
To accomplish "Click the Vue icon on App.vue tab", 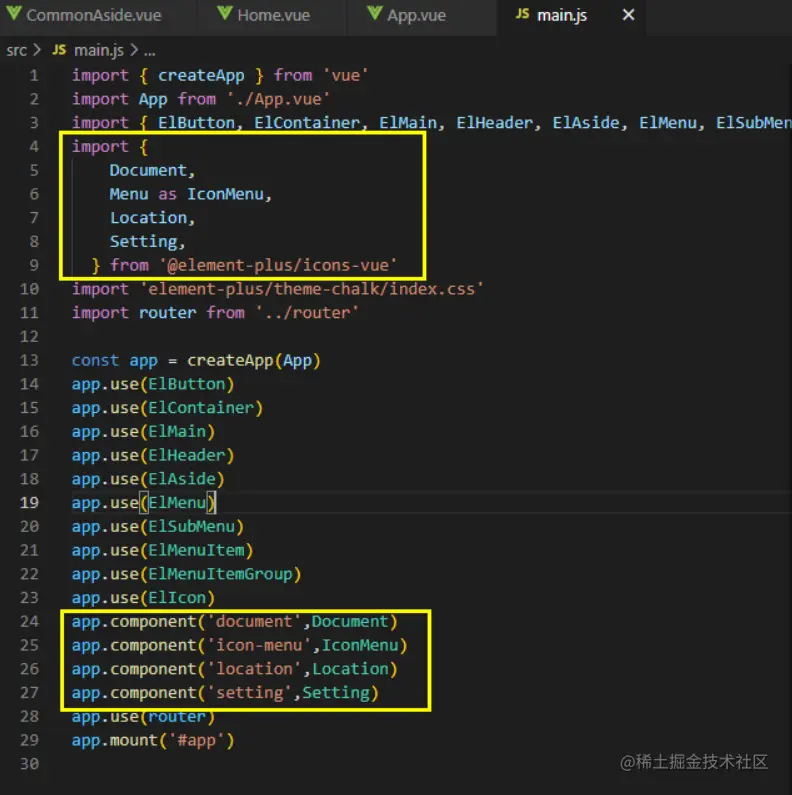I will 375,13.
